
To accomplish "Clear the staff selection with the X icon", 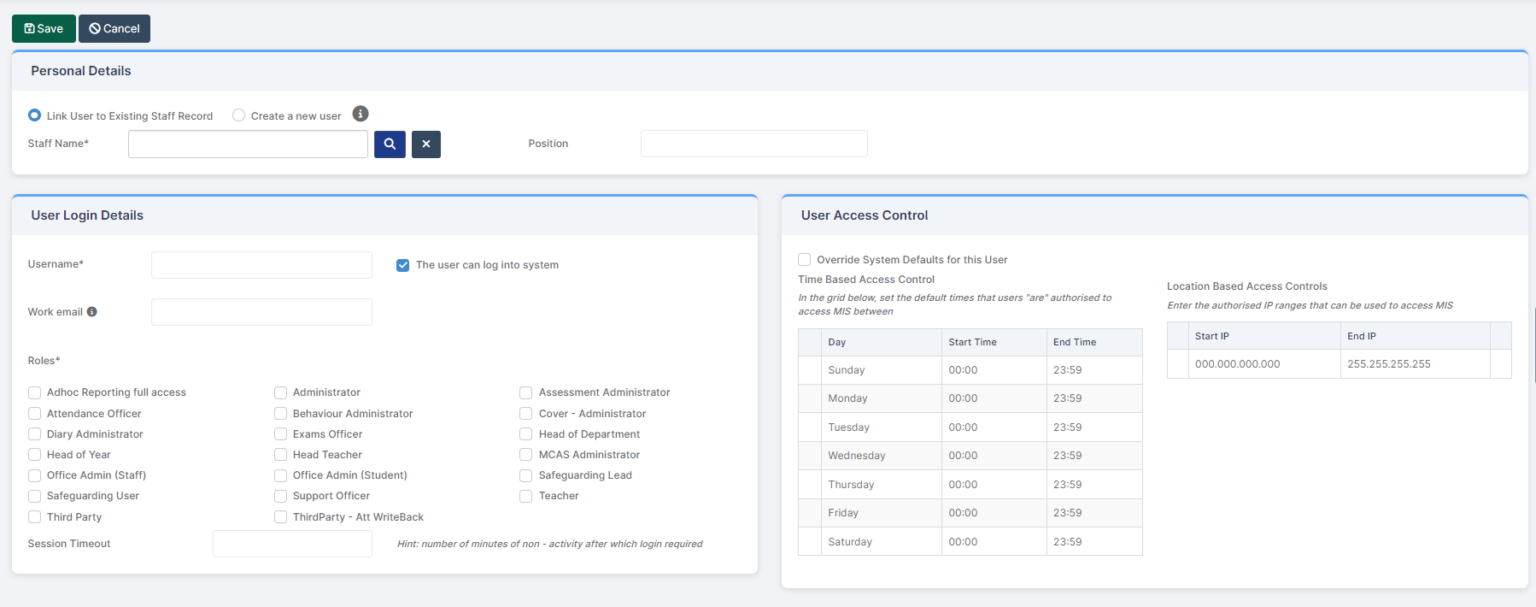I will pyautogui.click(x=425, y=143).
